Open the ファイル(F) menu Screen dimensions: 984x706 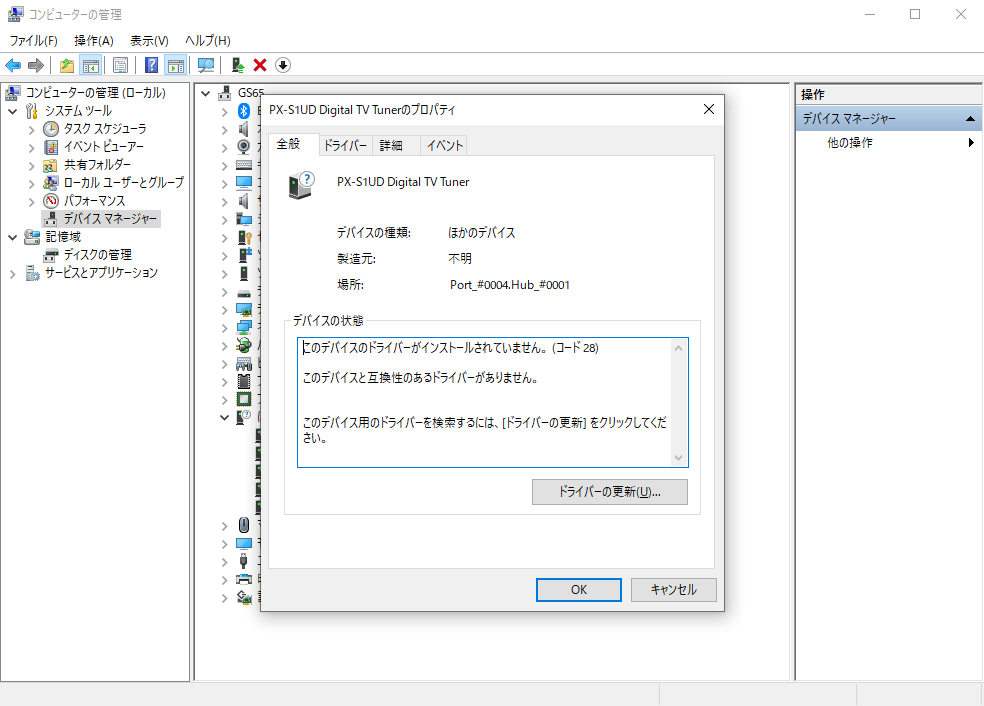click(x=33, y=41)
